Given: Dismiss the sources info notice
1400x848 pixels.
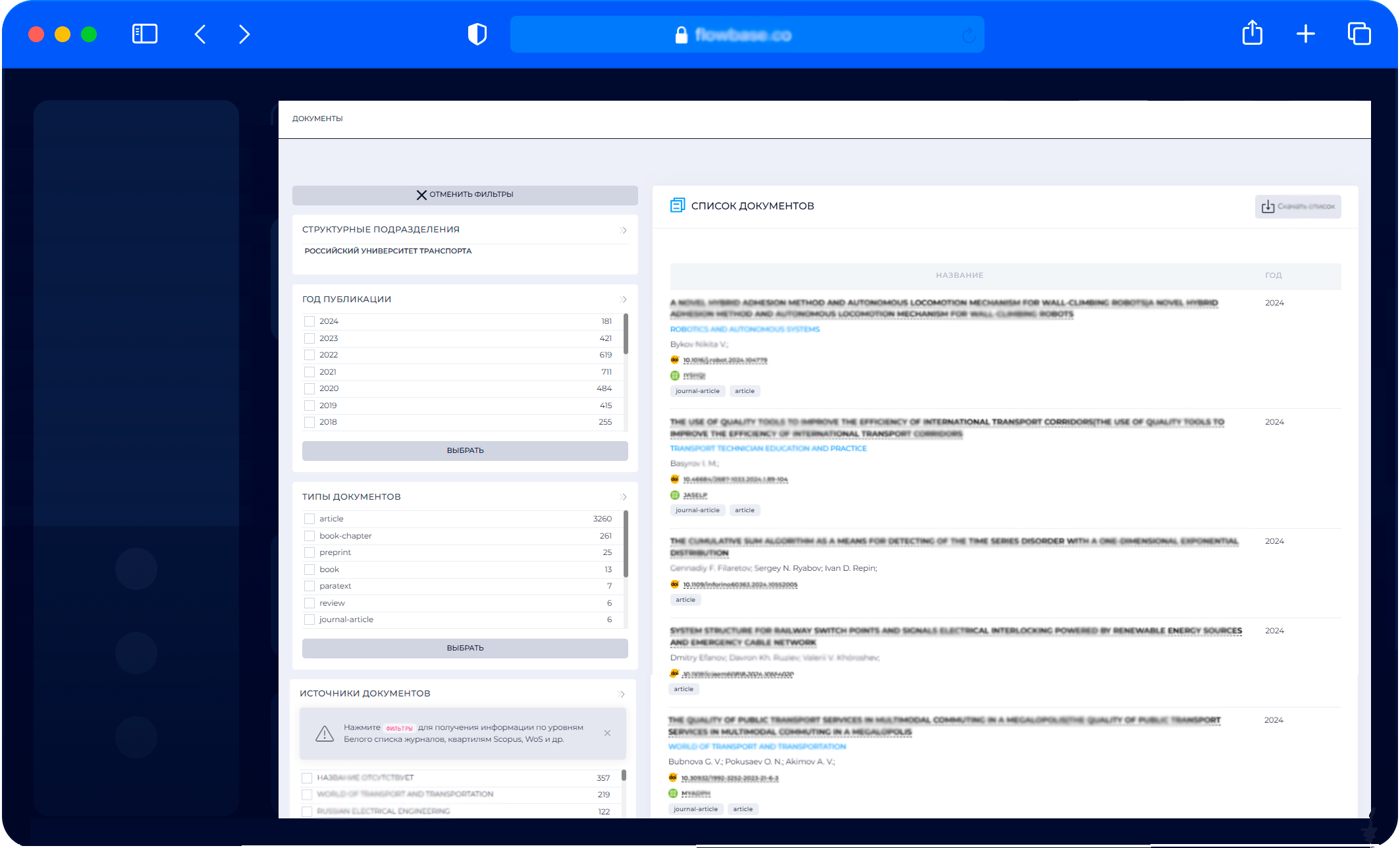Looking at the screenshot, I should point(607,733).
